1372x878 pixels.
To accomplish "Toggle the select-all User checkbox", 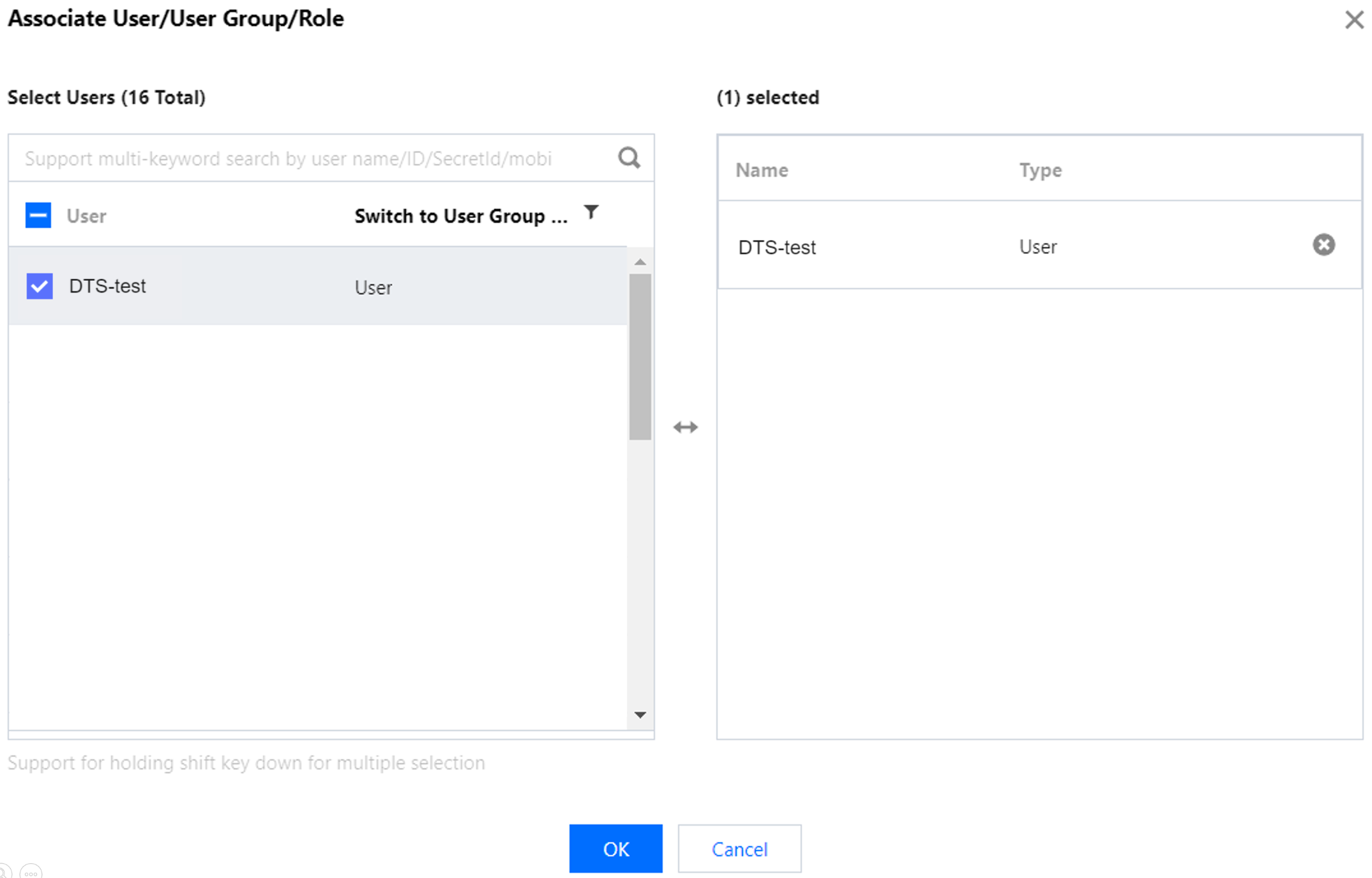I will [38, 216].
